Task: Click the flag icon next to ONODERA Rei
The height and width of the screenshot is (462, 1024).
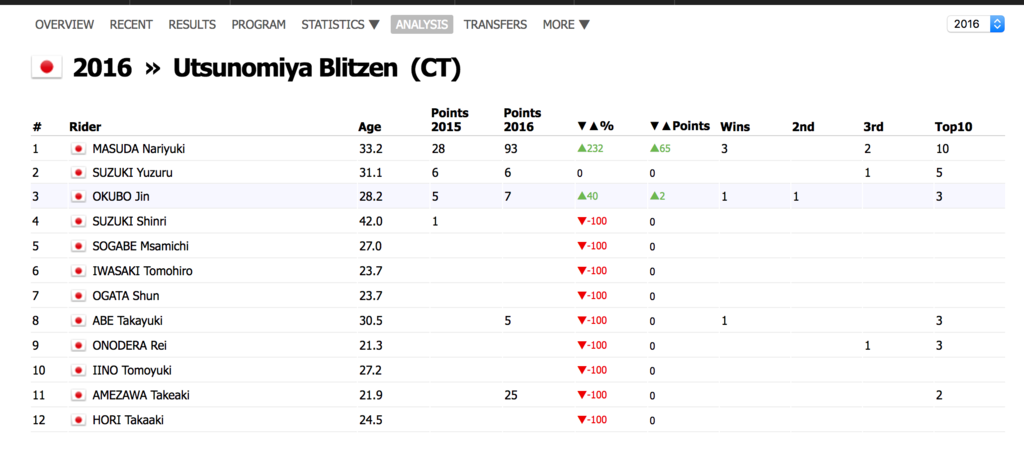Action: coord(78,346)
